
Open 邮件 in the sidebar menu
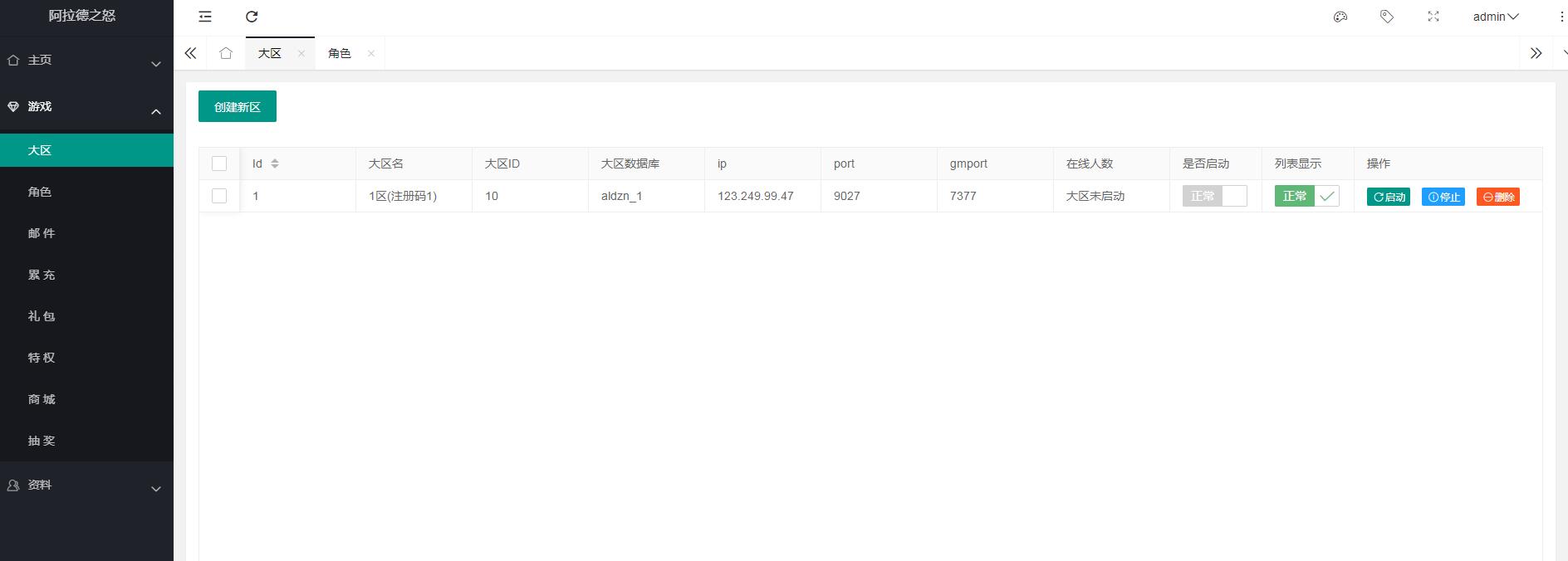point(42,233)
